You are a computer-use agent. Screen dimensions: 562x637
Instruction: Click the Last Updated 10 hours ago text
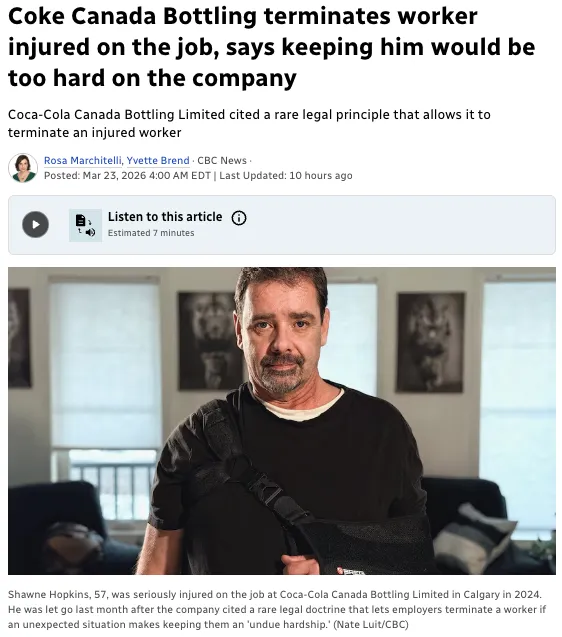(x=286, y=176)
